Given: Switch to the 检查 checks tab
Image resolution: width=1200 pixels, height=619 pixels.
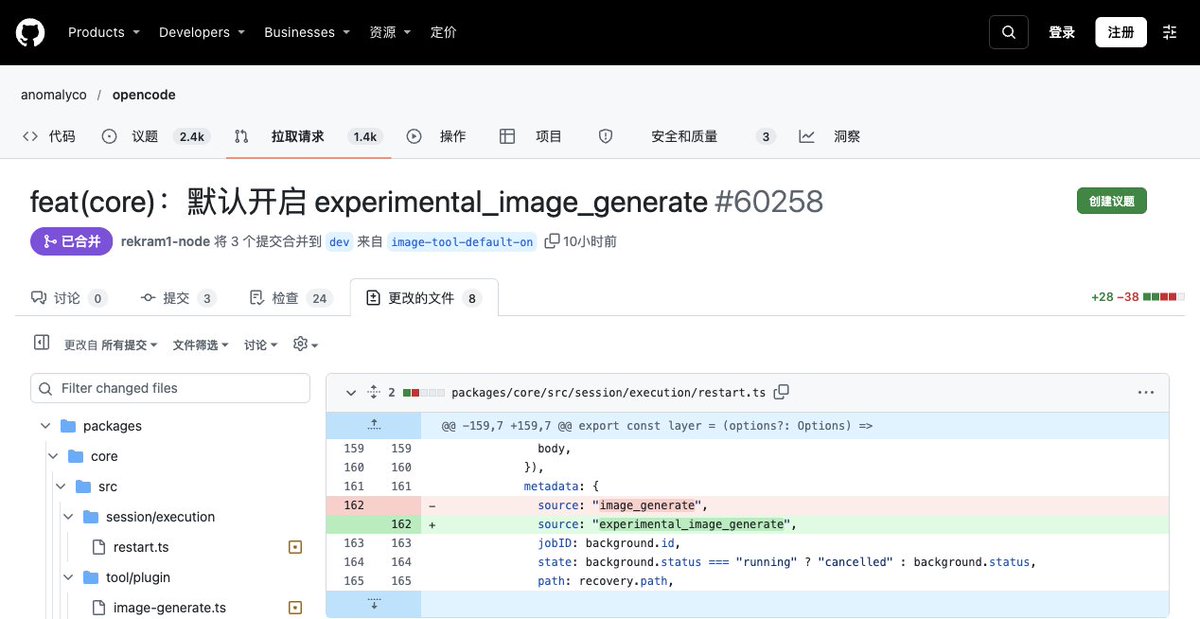Looking at the screenshot, I should tap(290, 298).
